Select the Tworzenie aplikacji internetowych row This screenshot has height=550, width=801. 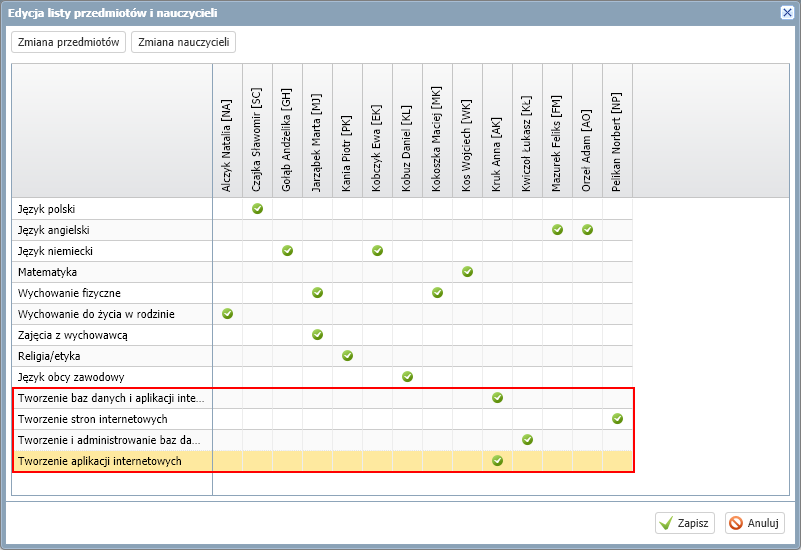[x=322, y=461]
